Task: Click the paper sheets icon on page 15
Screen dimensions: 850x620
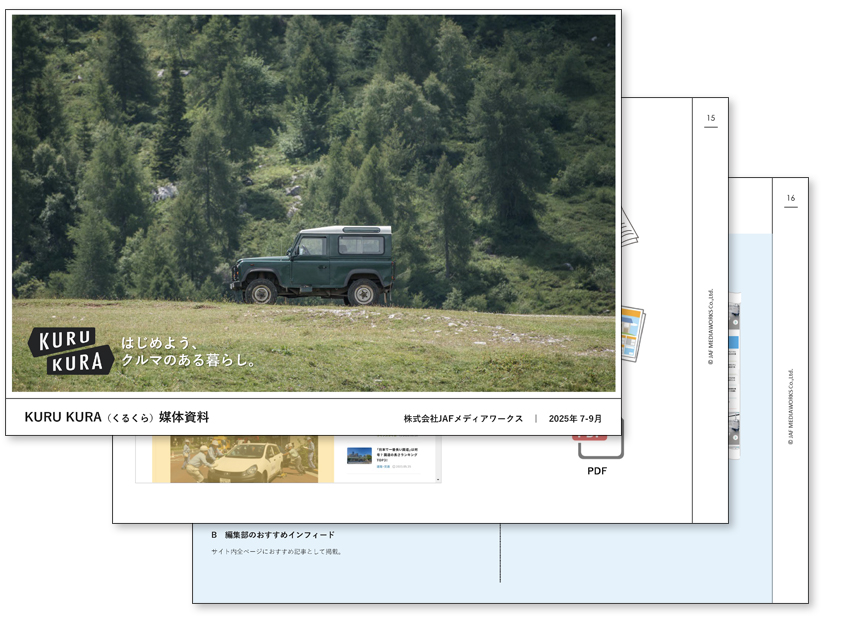Action: (x=629, y=229)
